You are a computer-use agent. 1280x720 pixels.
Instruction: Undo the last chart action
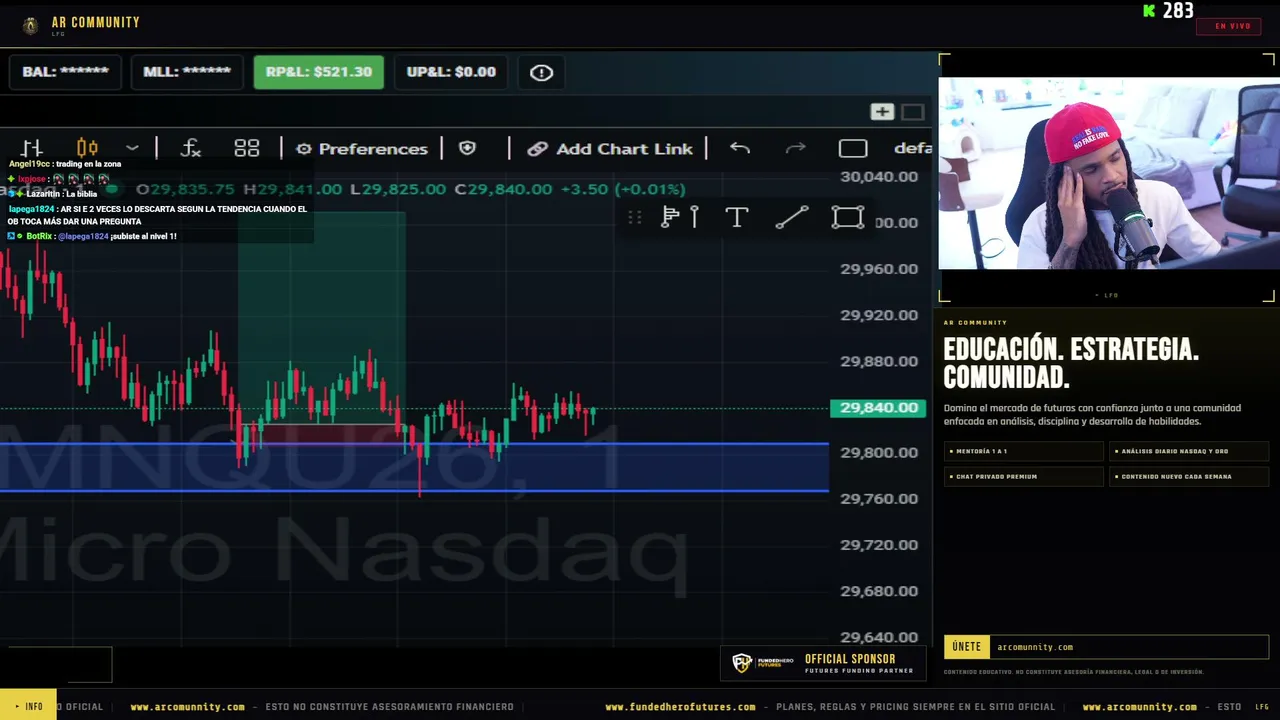pos(740,148)
